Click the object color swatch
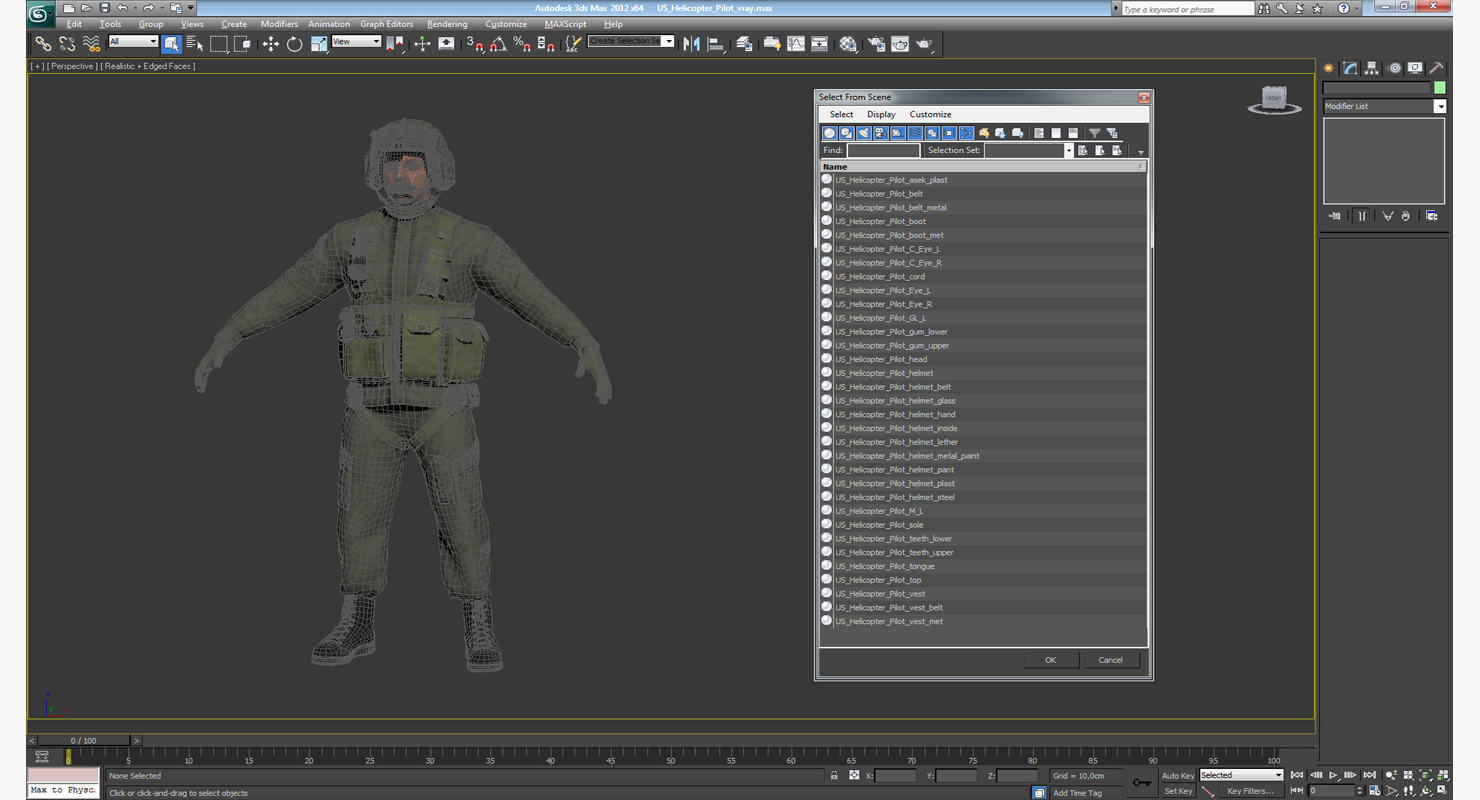1480x800 pixels. 1440,88
